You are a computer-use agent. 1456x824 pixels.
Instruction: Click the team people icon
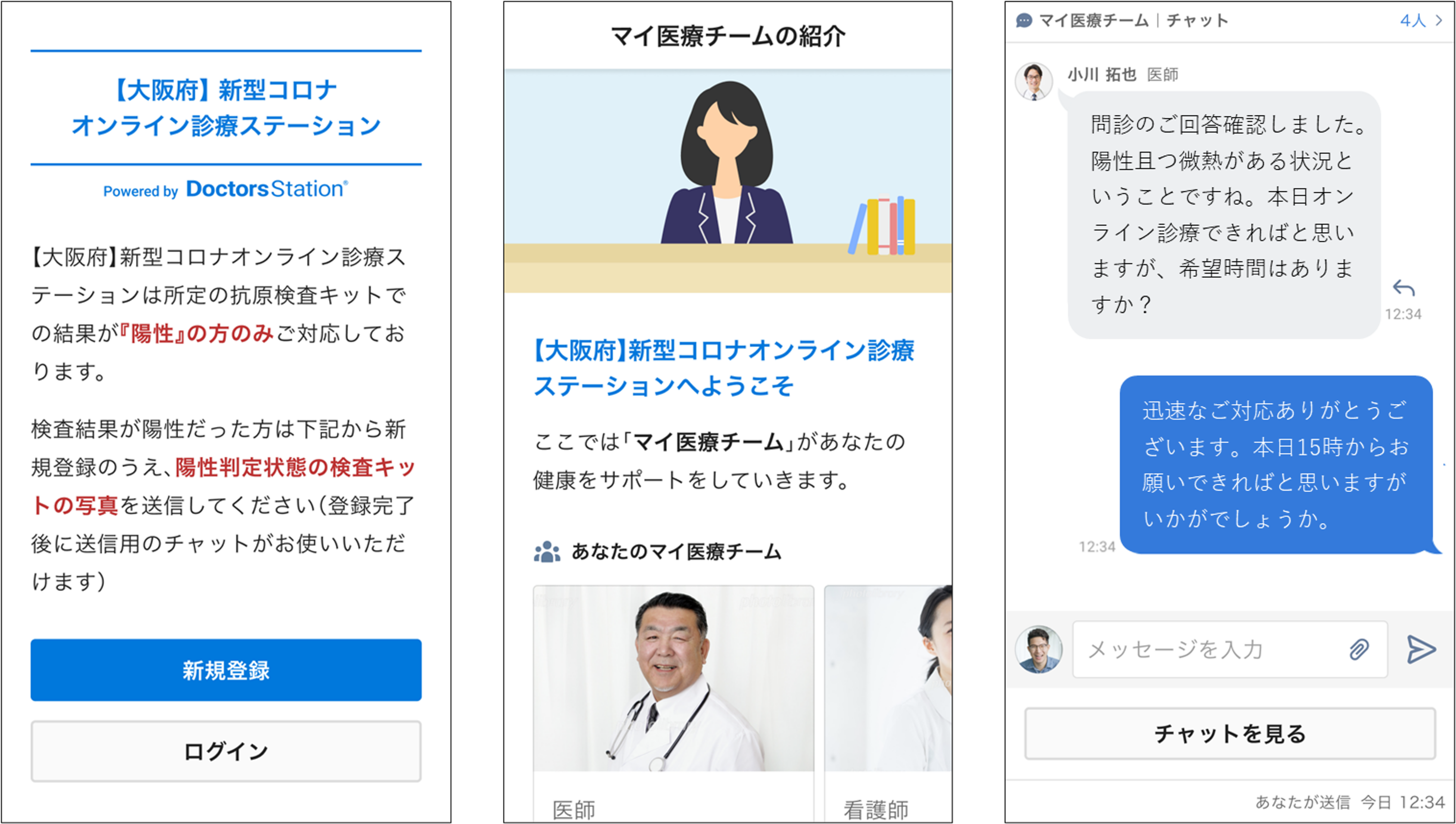click(x=547, y=552)
